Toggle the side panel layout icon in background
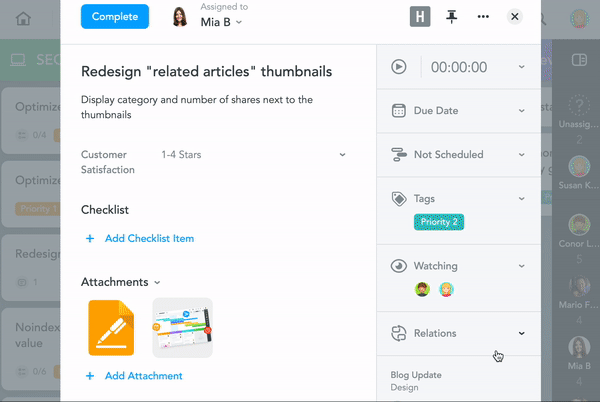Viewport: 600px width, 402px height. 579,60
